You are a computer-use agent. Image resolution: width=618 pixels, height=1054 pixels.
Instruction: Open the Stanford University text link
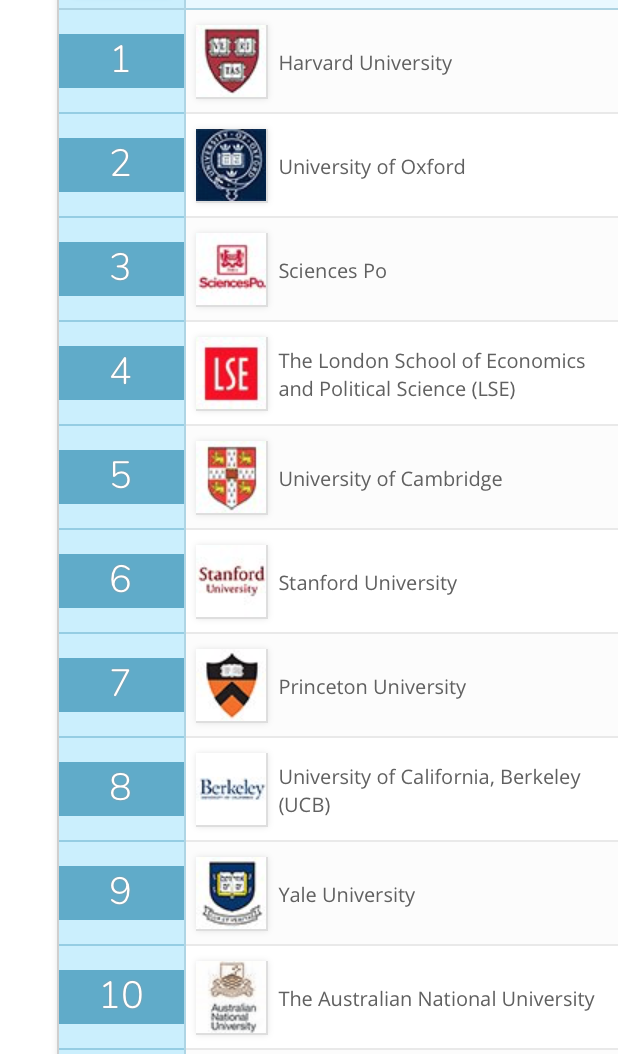click(367, 583)
